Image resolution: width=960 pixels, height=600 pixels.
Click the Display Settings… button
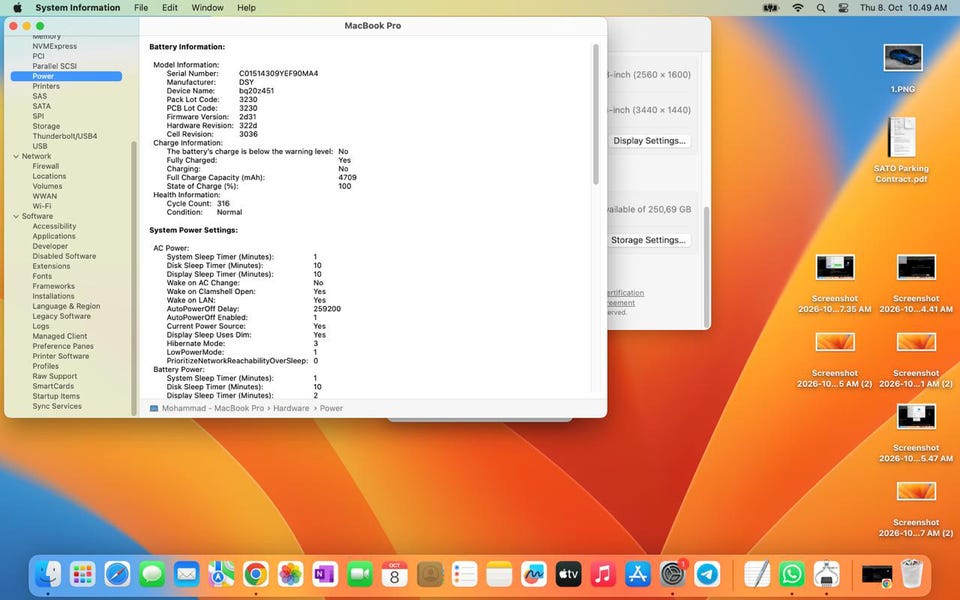[649, 141]
